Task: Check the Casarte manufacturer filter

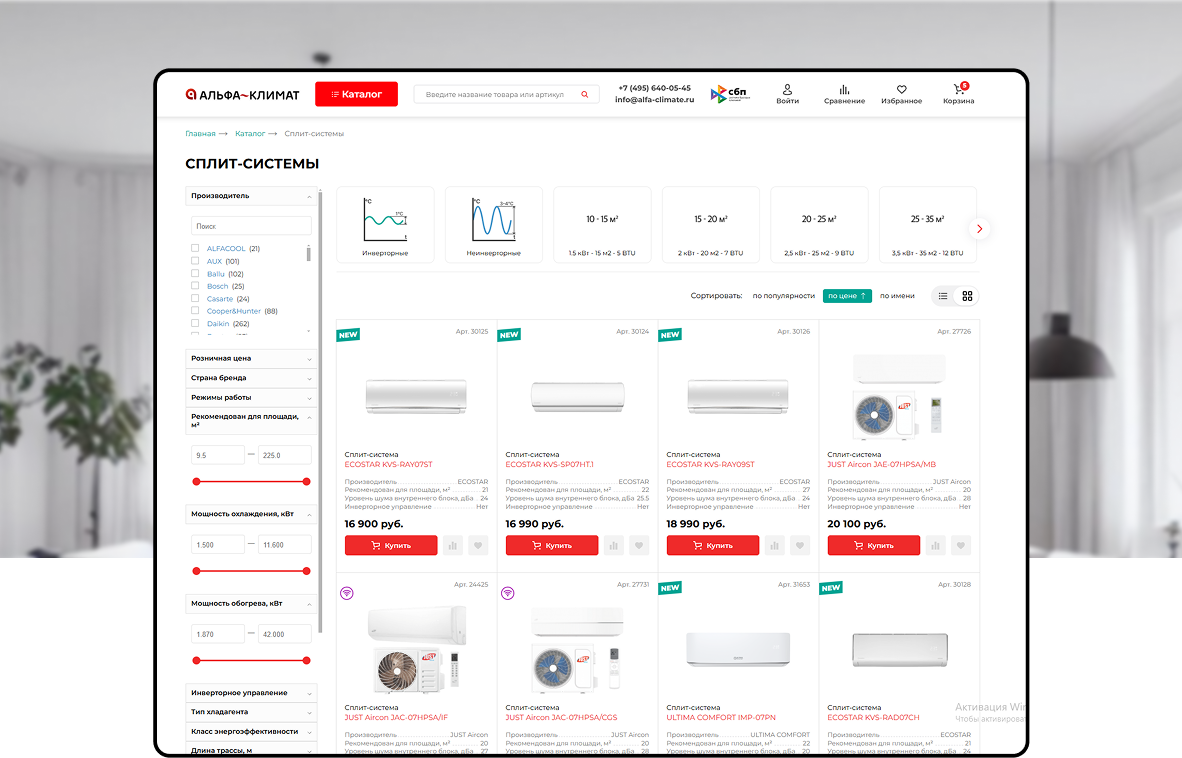Action: [x=195, y=298]
